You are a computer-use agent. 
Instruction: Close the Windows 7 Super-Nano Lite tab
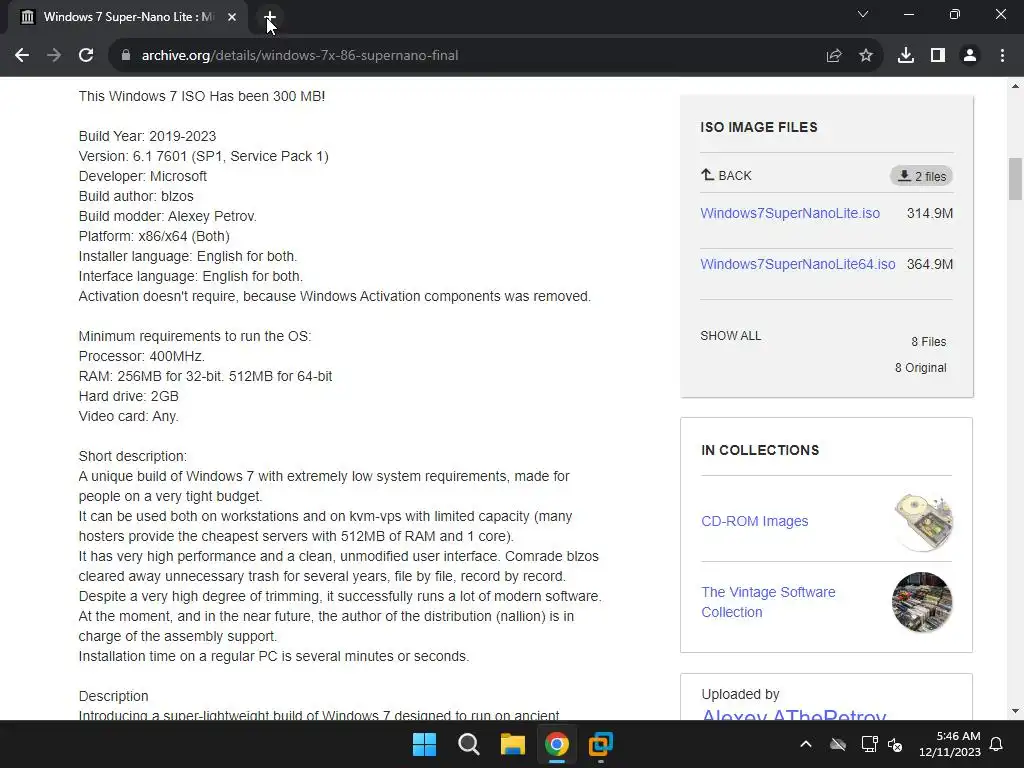[232, 17]
